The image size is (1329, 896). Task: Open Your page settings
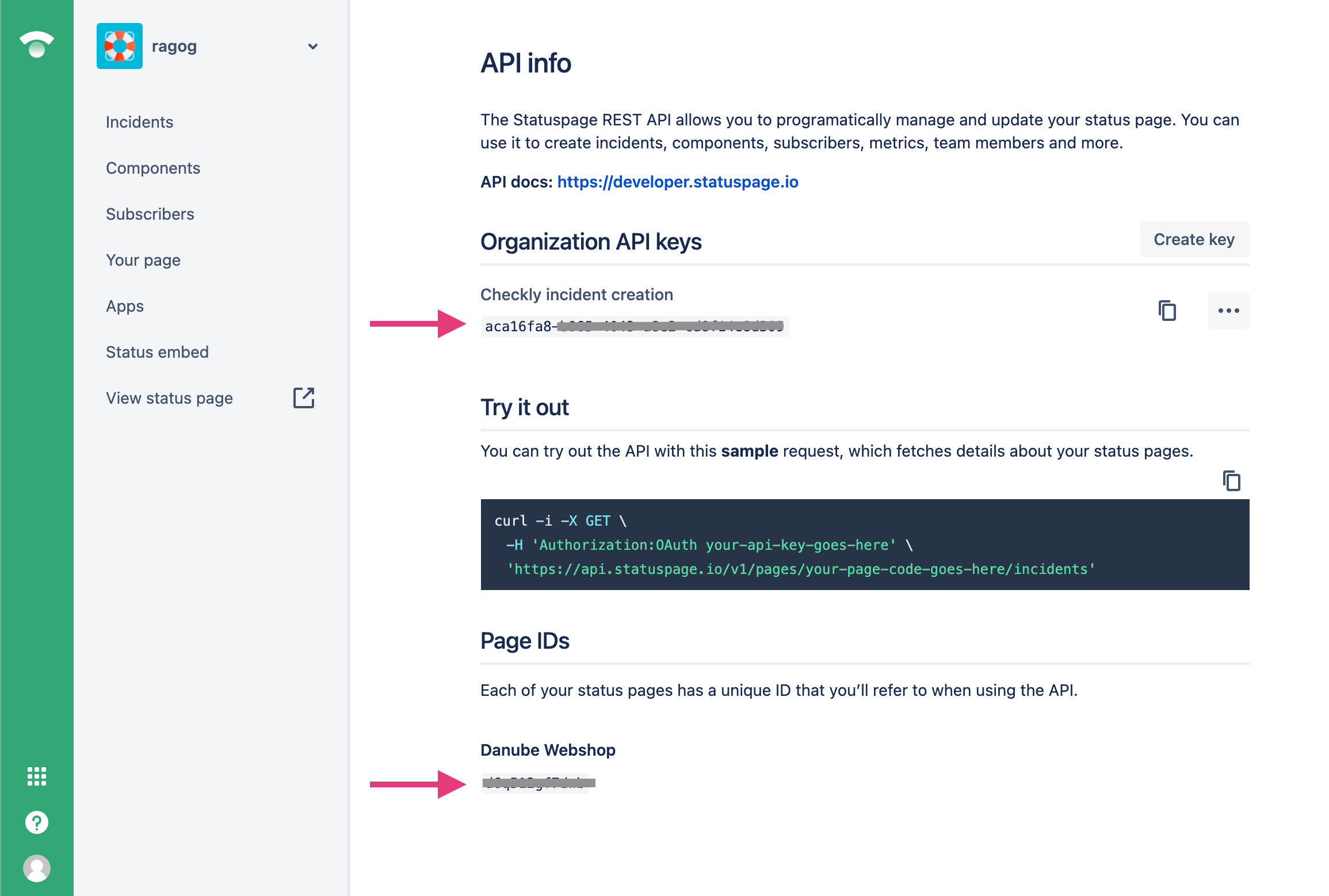(143, 260)
